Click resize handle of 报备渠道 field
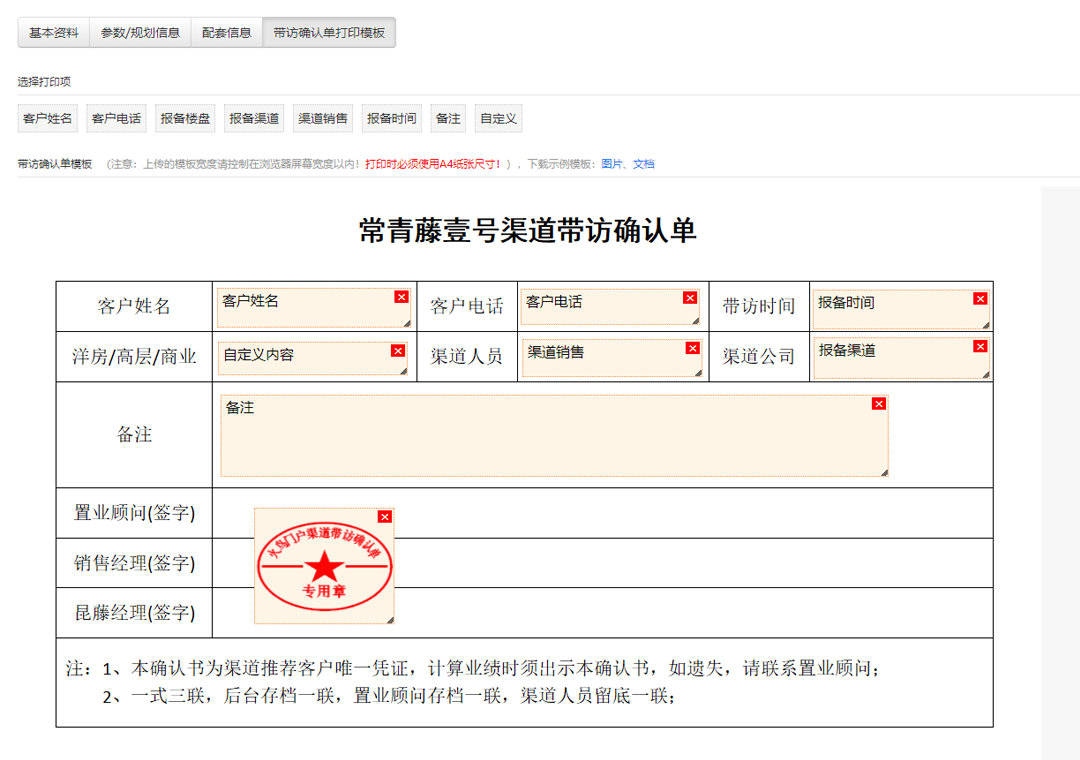Image resolution: width=1080 pixels, height=760 pixels. point(986,375)
